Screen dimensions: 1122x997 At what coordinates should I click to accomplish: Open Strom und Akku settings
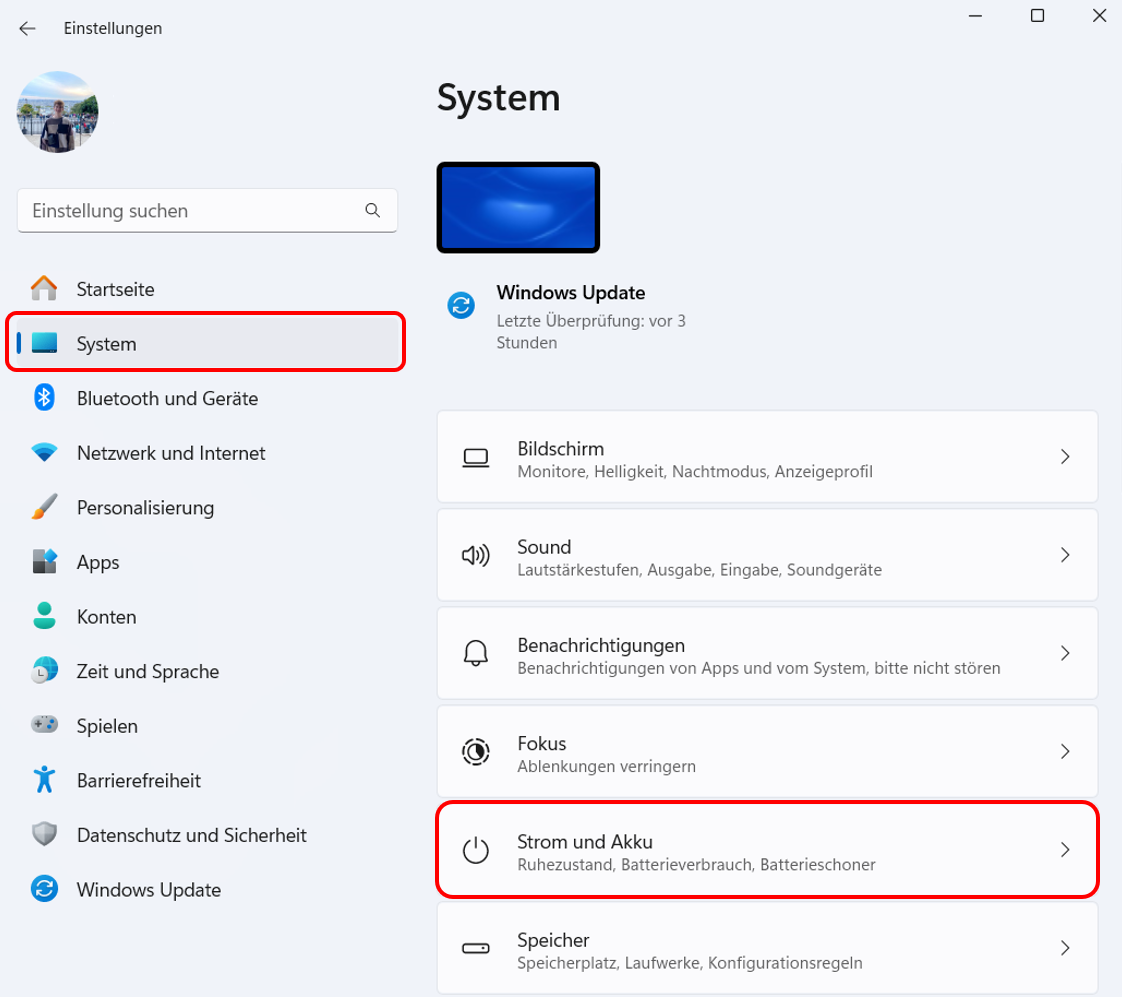coord(766,850)
